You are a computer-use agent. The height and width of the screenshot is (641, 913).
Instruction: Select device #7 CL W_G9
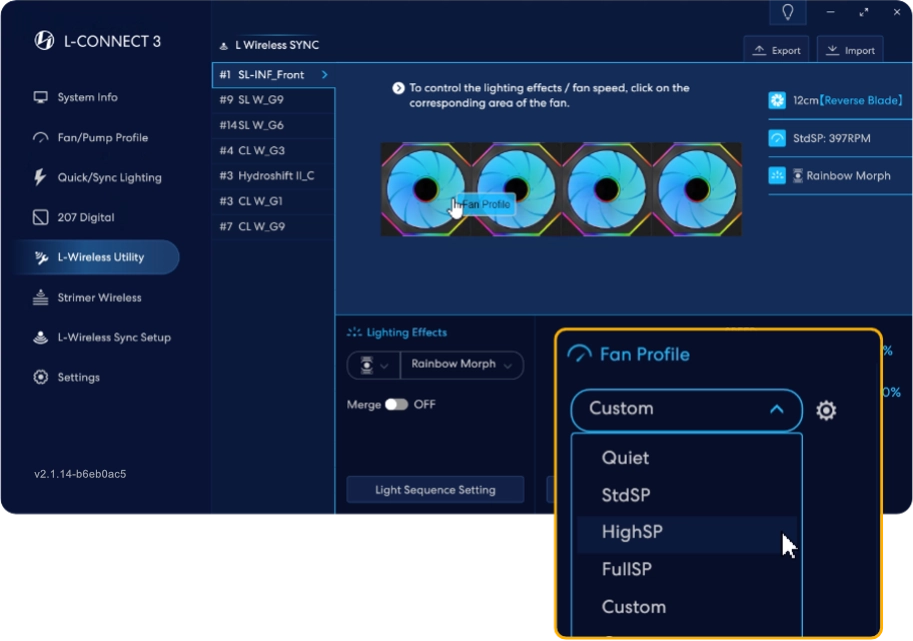click(273, 226)
